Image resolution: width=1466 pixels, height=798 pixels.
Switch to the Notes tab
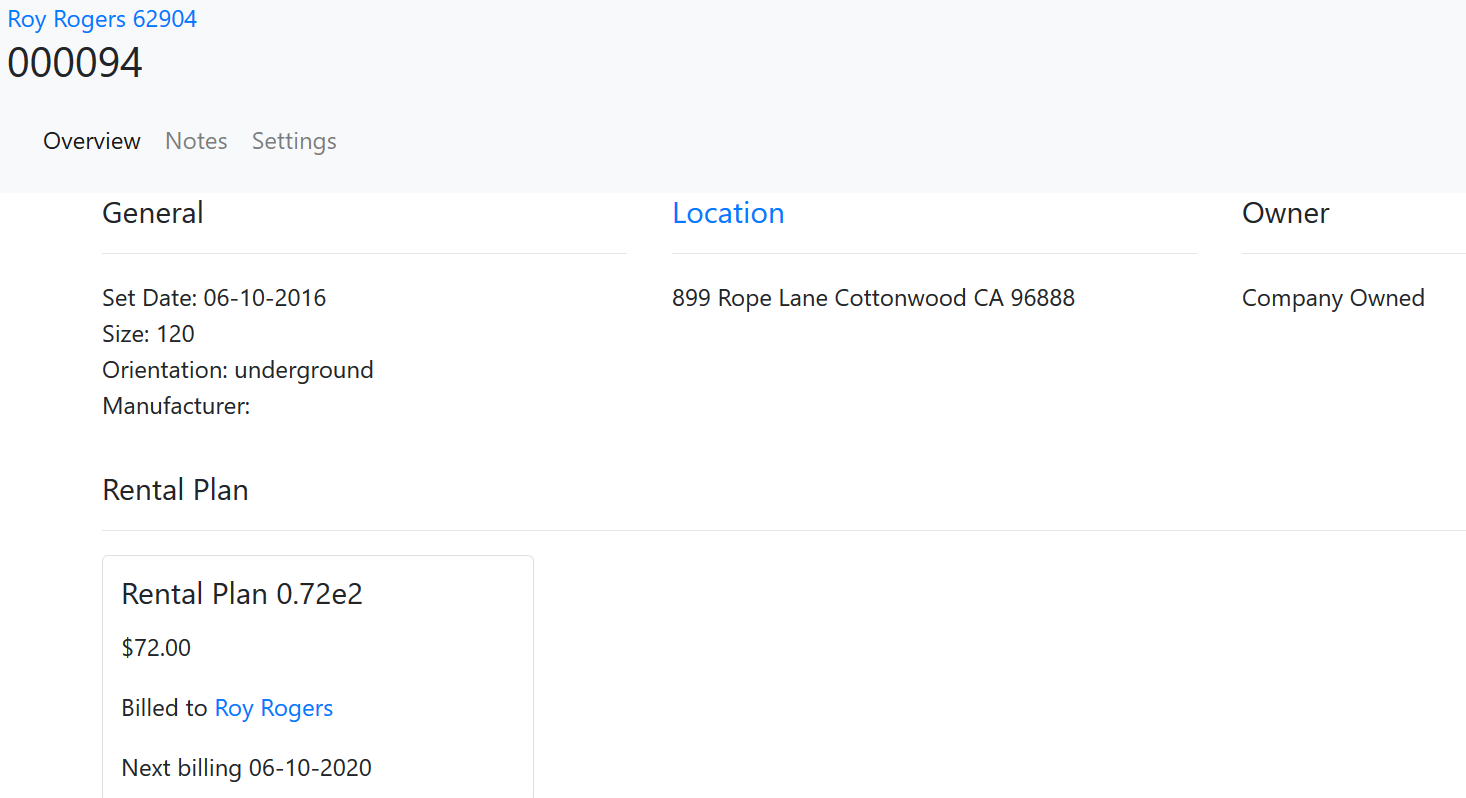click(x=196, y=141)
